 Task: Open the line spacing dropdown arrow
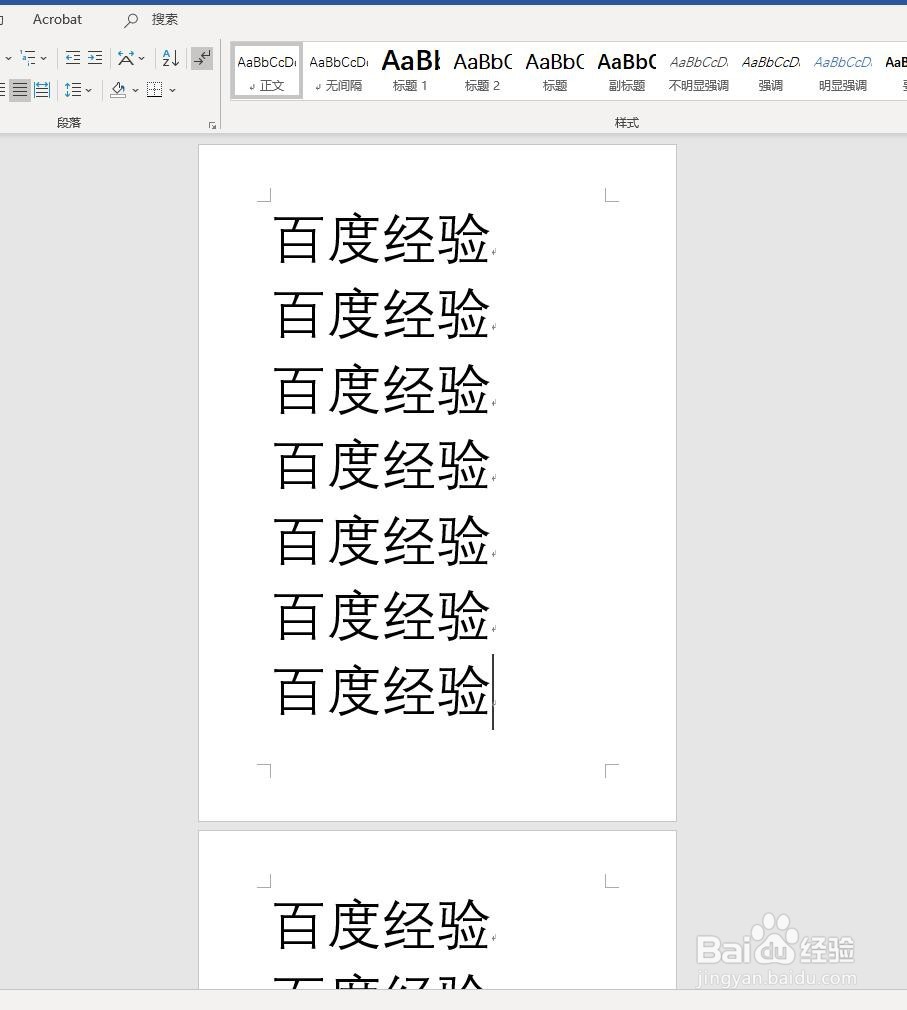click(89, 90)
